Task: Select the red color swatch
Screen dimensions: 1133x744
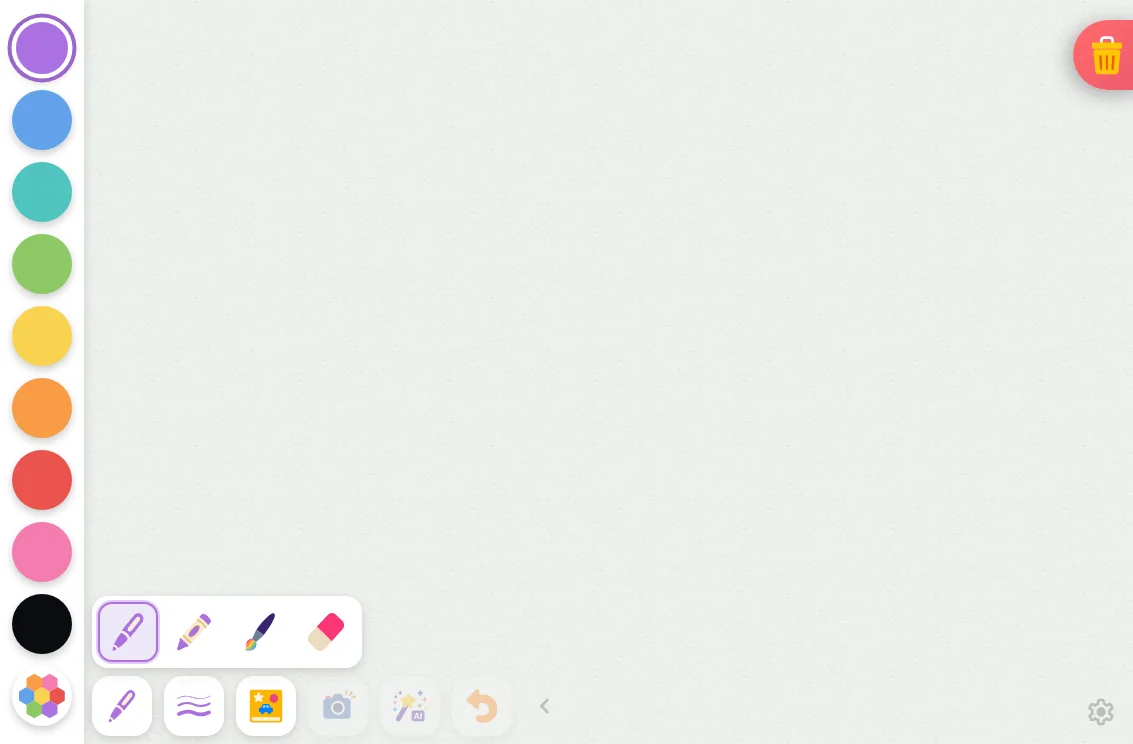Action: click(42, 480)
